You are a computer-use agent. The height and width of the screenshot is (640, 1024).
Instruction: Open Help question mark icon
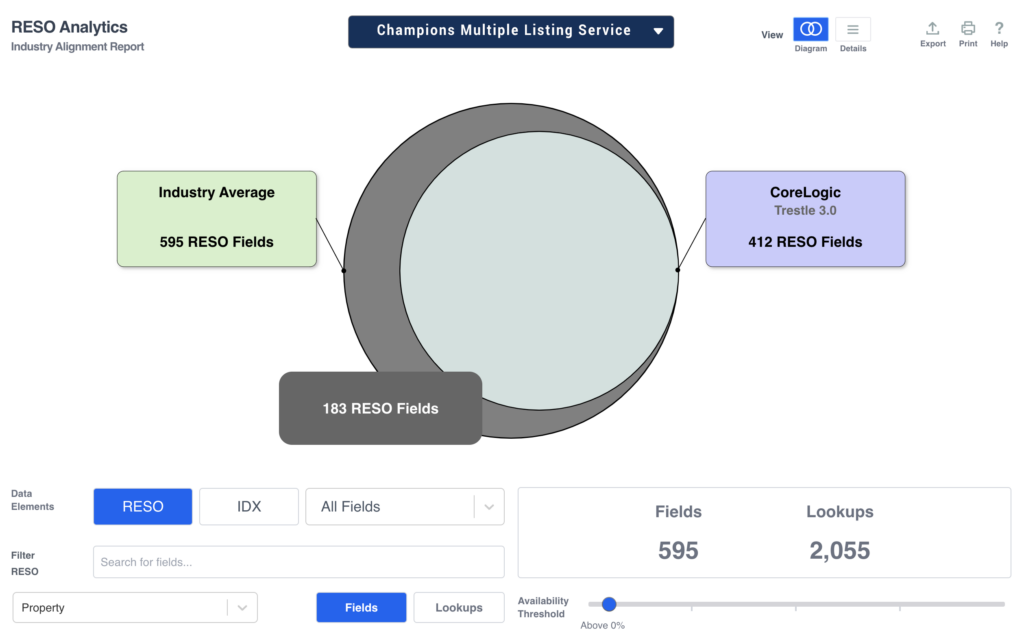999,29
